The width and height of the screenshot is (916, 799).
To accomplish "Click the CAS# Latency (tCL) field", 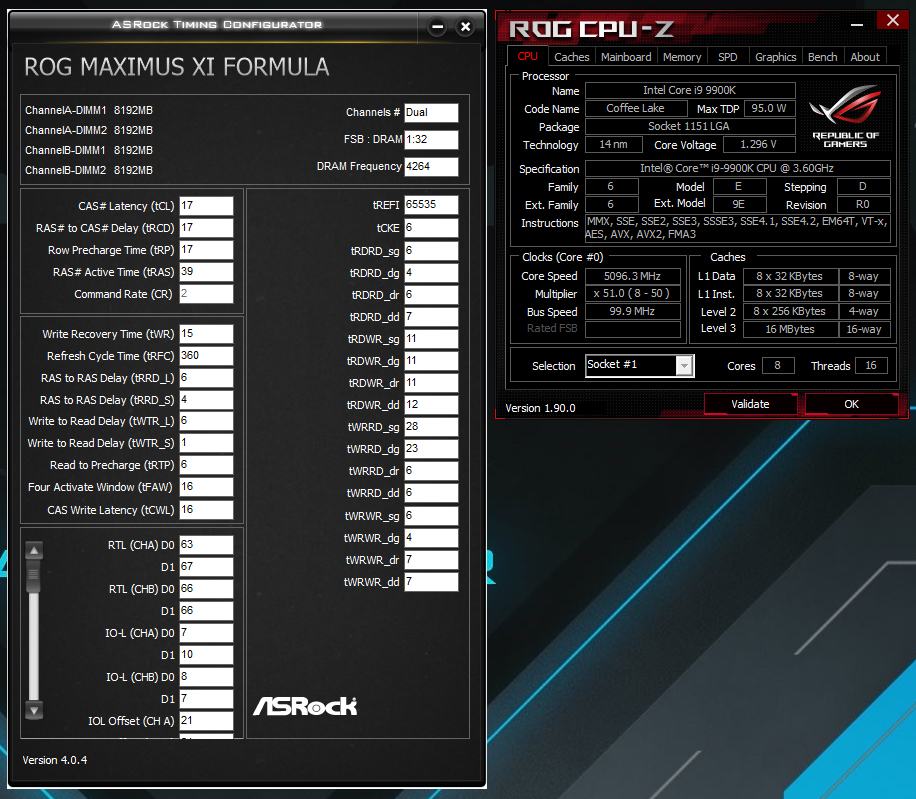I will pos(206,206).
